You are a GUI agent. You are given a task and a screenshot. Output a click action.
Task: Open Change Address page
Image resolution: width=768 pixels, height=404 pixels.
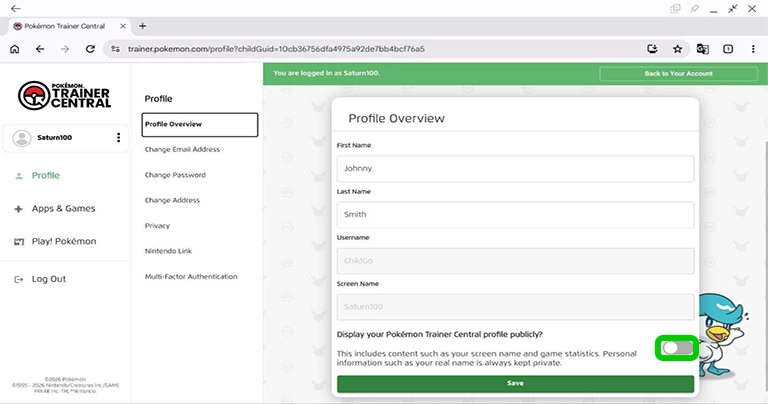pos(172,200)
